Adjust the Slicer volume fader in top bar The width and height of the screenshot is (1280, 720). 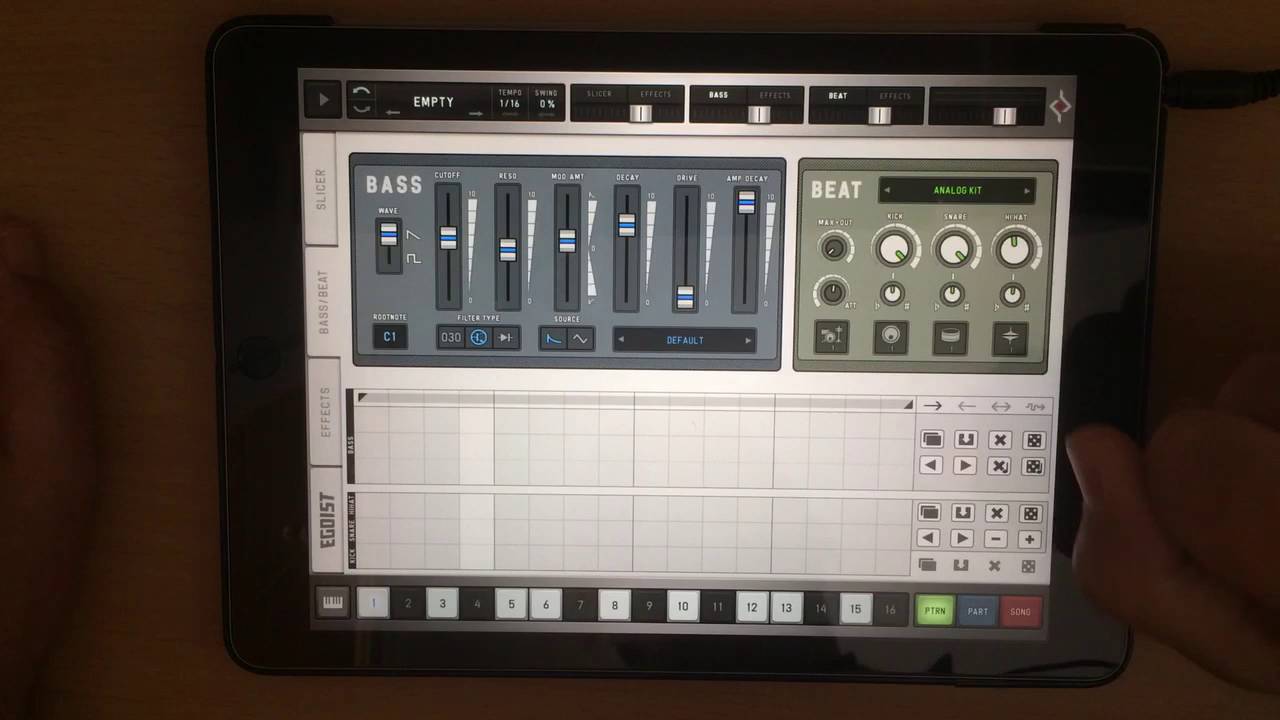(640, 113)
